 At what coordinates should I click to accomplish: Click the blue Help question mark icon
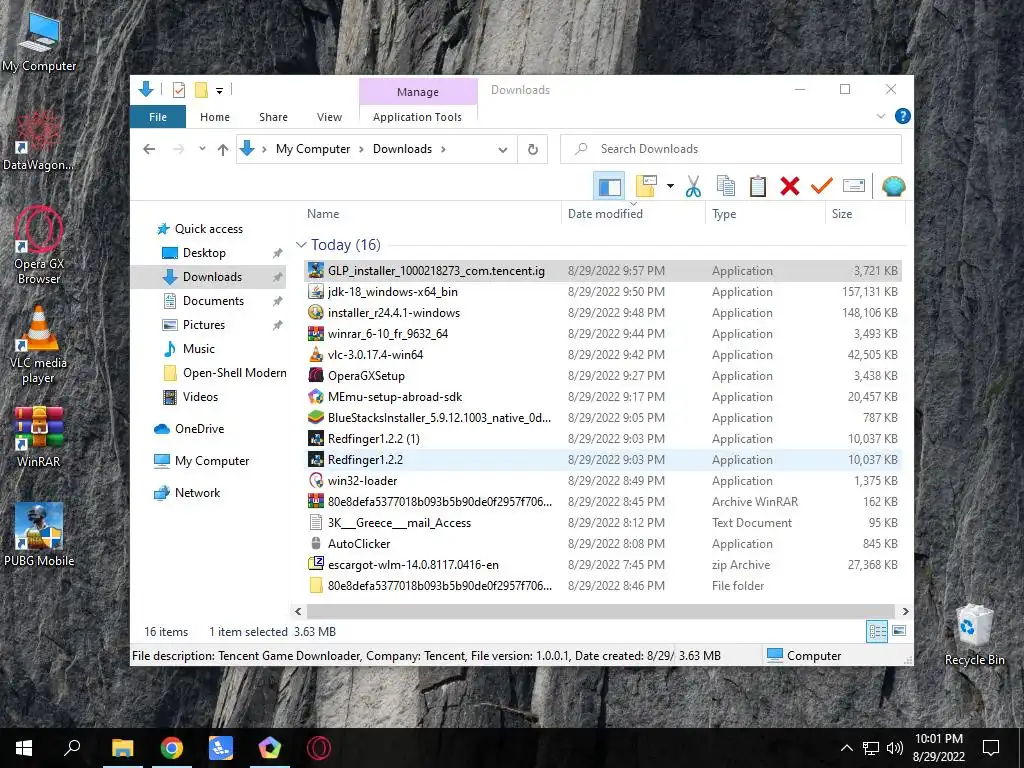pyautogui.click(x=903, y=116)
